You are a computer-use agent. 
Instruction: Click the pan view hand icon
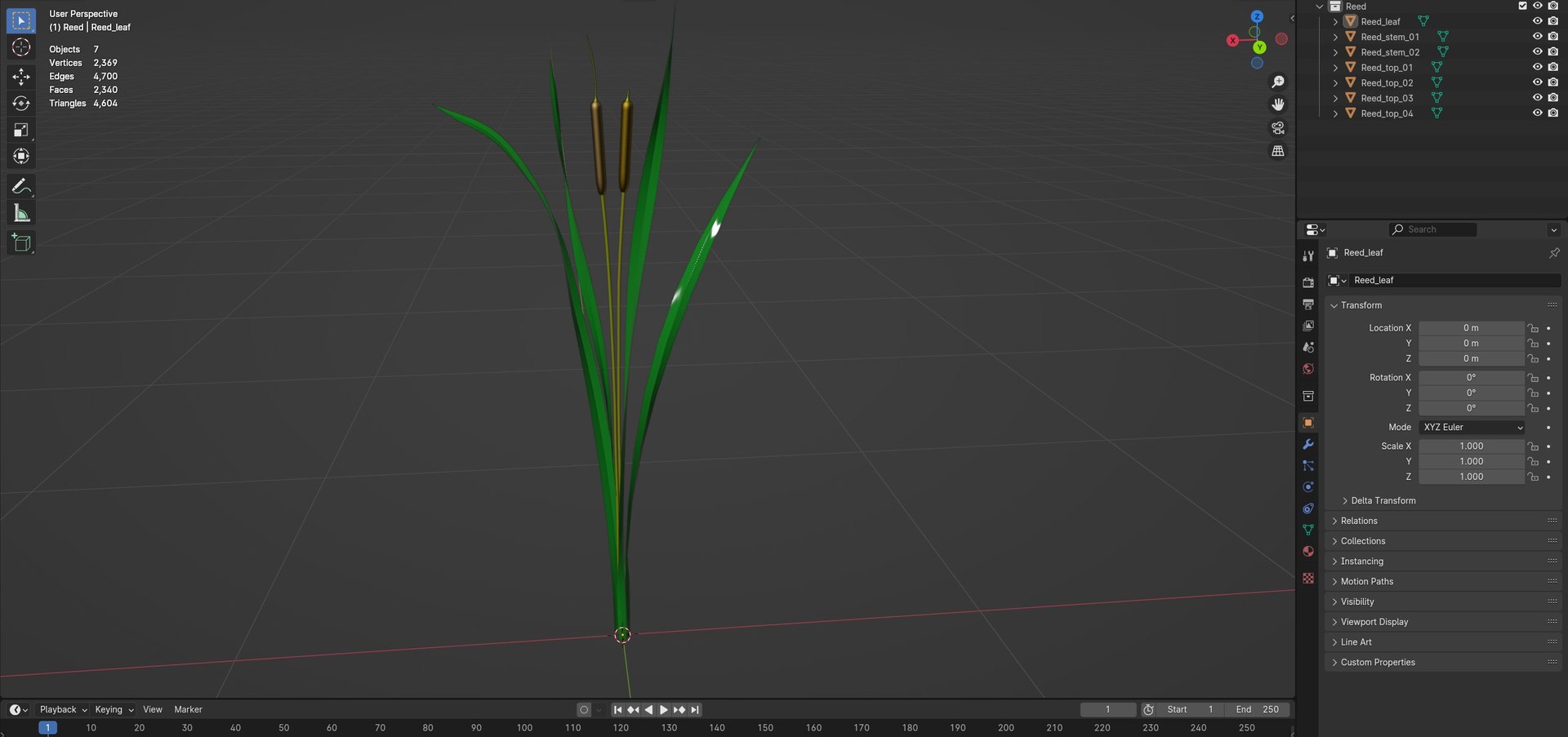tap(1278, 104)
